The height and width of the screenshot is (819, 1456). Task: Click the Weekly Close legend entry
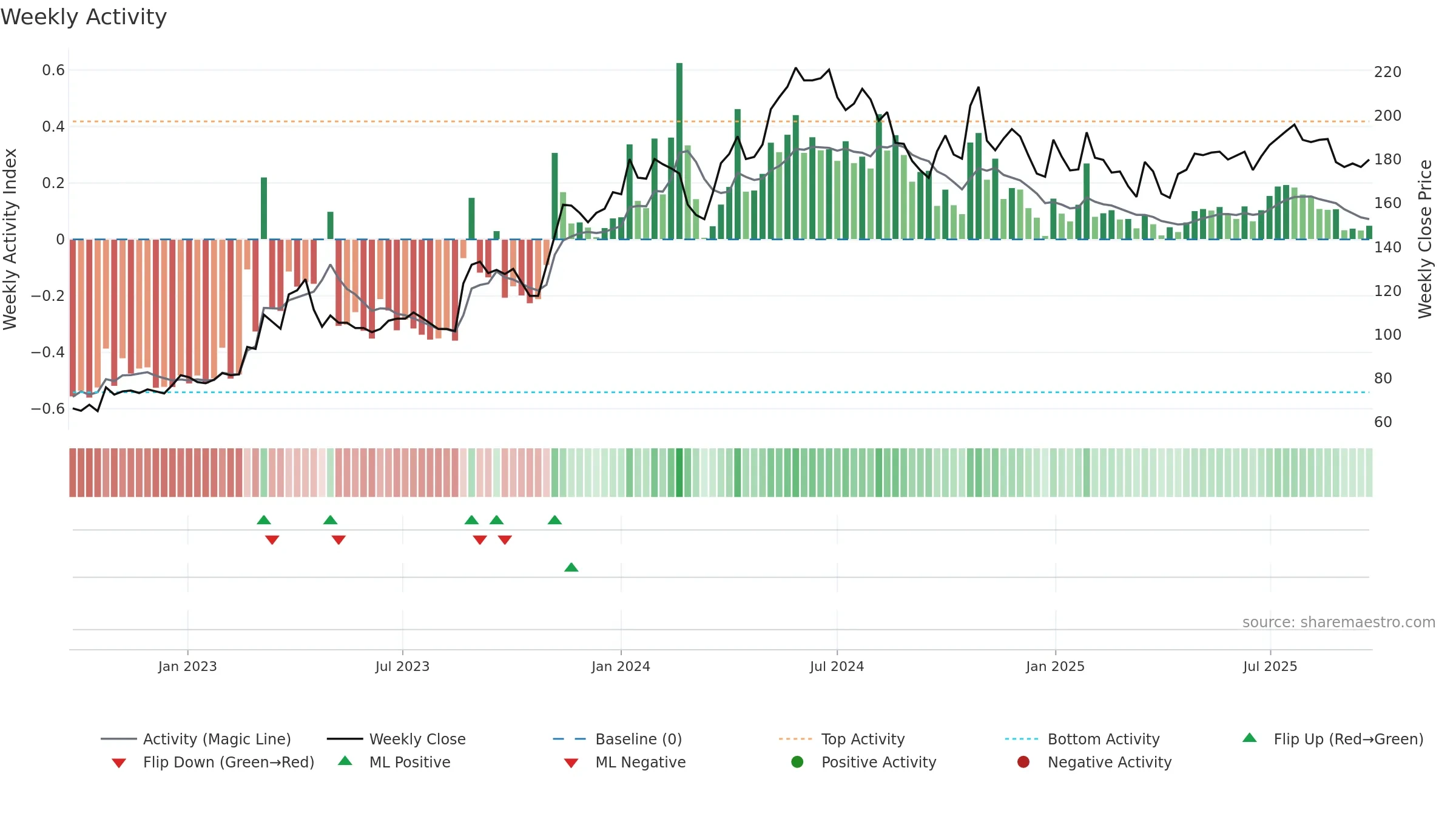pyautogui.click(x=396, y=739)
